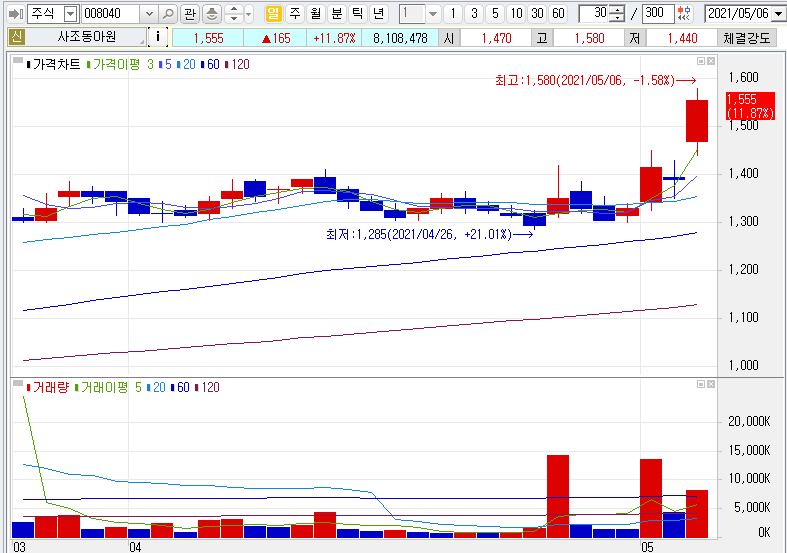787x553 pixels.
Task: Maximize the price chart panel
Action: click(701, 61)
